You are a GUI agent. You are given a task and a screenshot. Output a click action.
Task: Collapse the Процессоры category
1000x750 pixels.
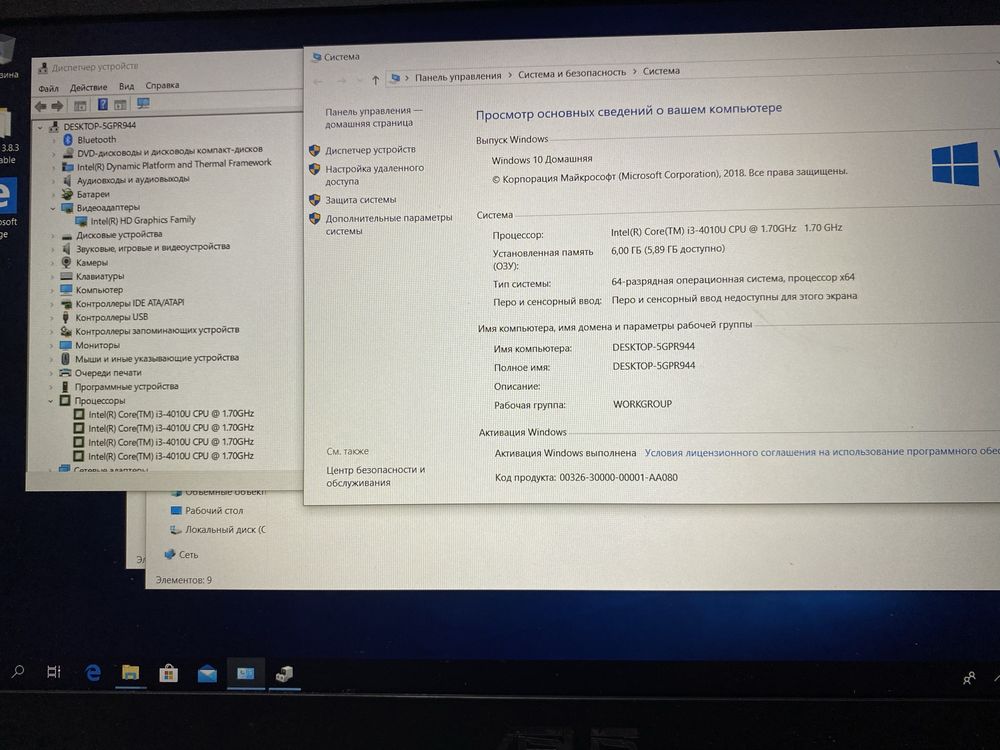coord(51,401)
